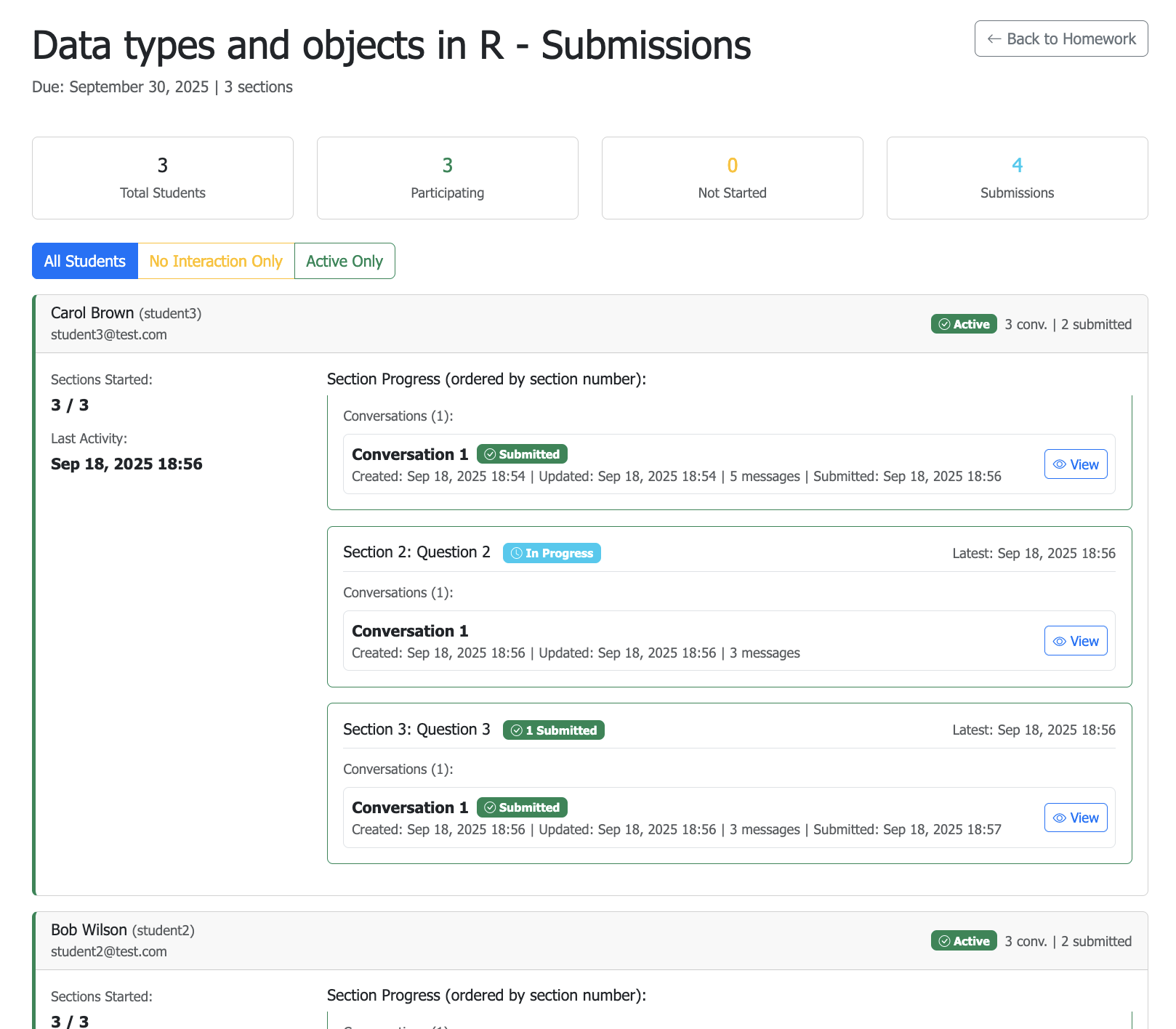Click the Back to Homework arrow icon
1176x1029 pixels.
pos(994,39)
